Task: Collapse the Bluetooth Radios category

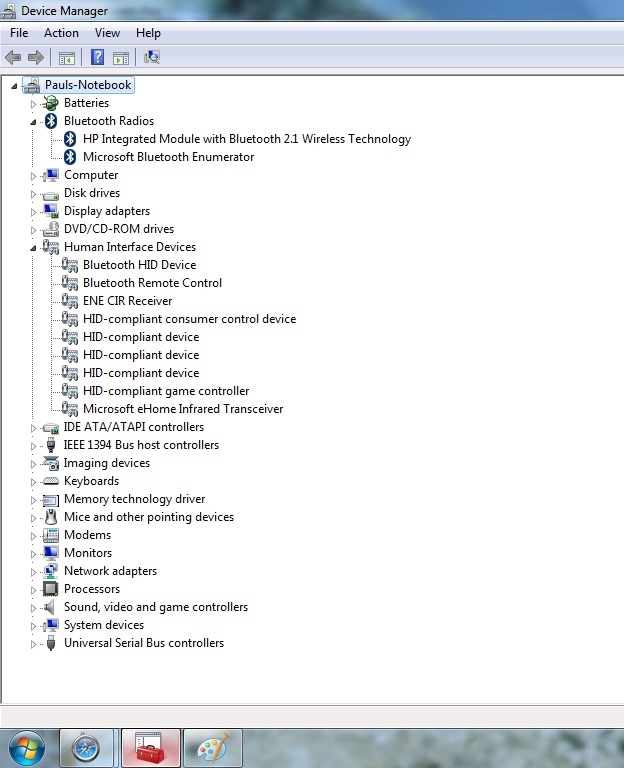Action: [33, 122]
